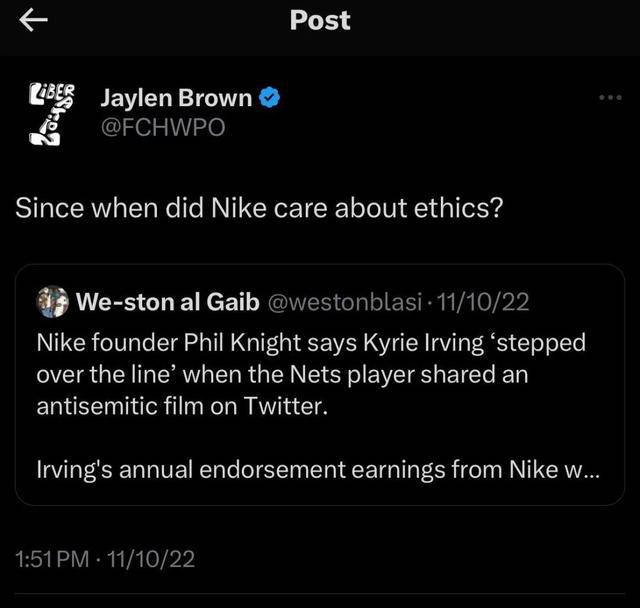Tap the Post header title
The width and height of the screenshot is (640, 608).
pyautogui.click(x=320, y=20)
